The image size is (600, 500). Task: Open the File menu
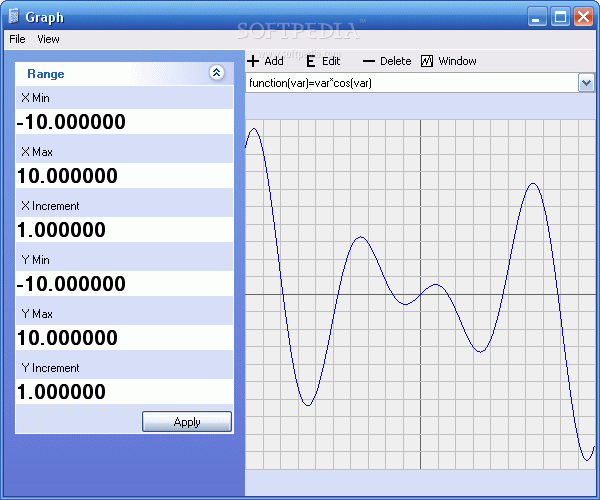(x=17, y=39)
